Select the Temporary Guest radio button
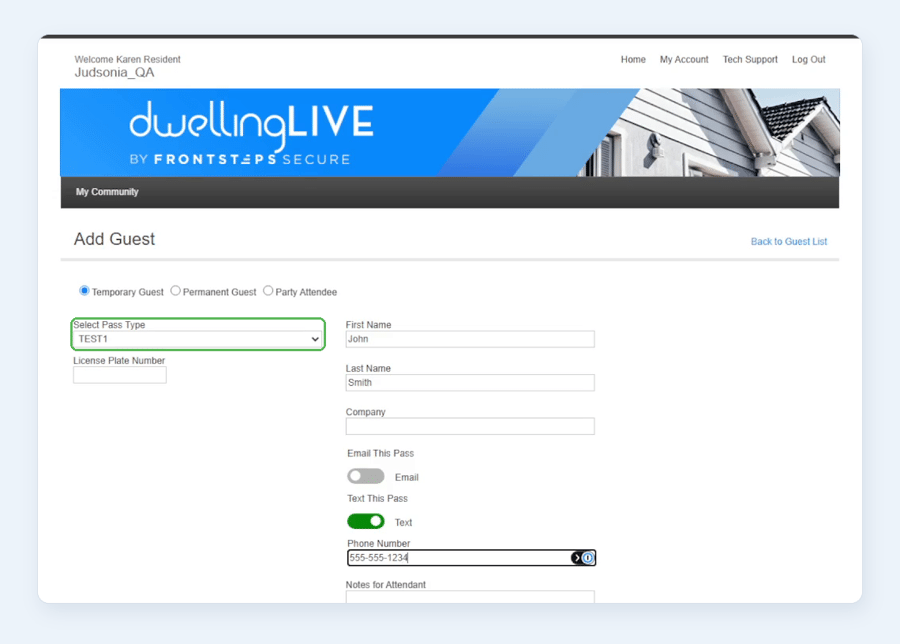This screenshot has width=900, height=644. (84, 291)
